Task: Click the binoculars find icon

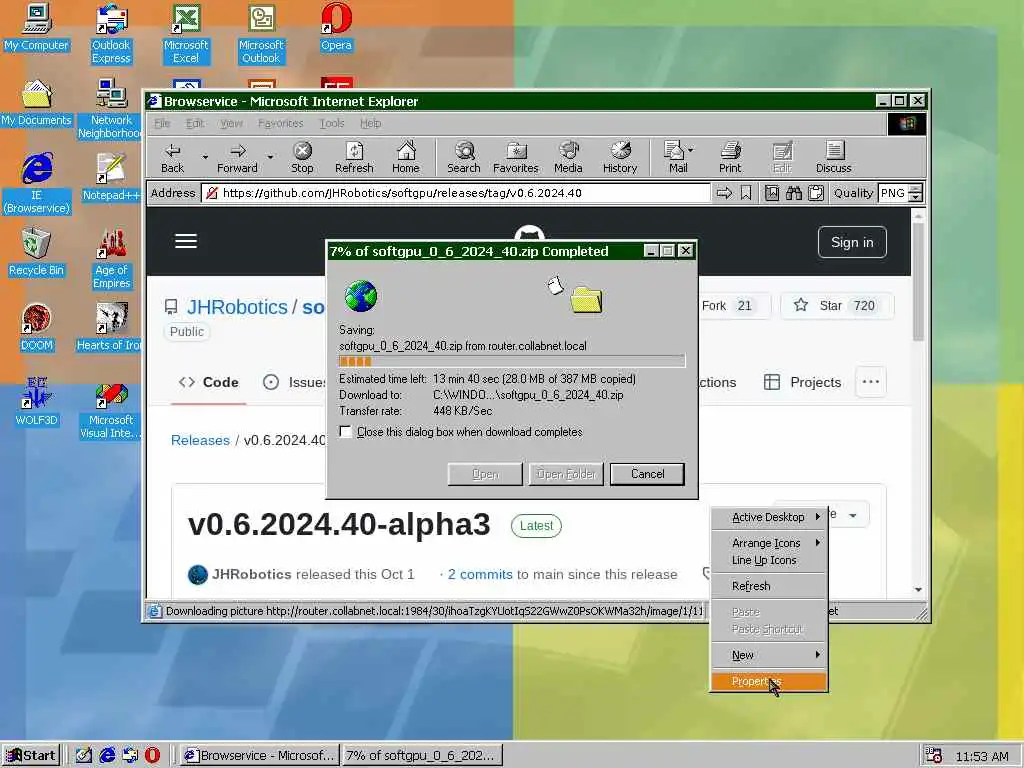Action: (794, 193)
